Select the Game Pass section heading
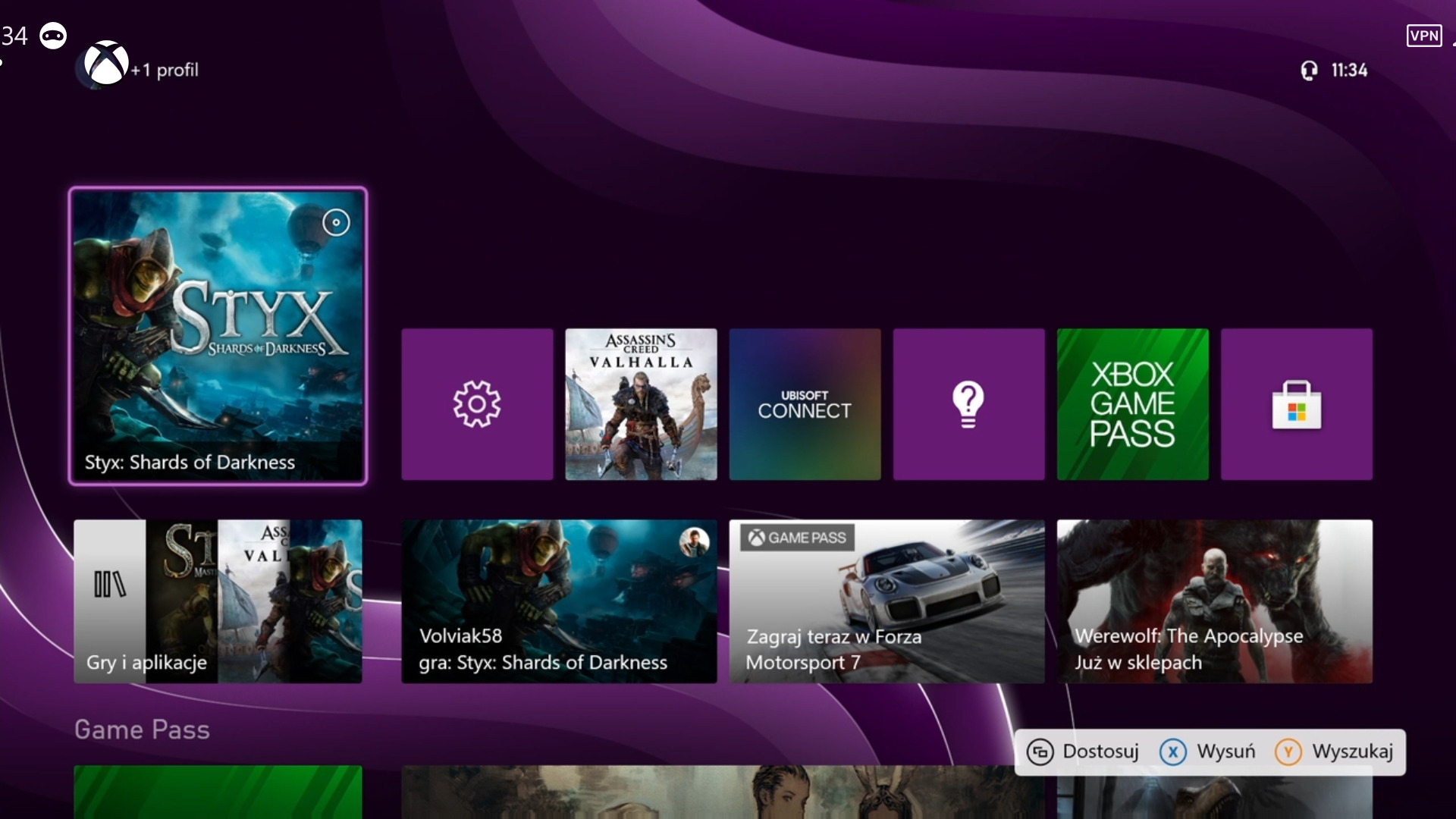Screen dimensions: 1456x819 click(x=142, y=730)
